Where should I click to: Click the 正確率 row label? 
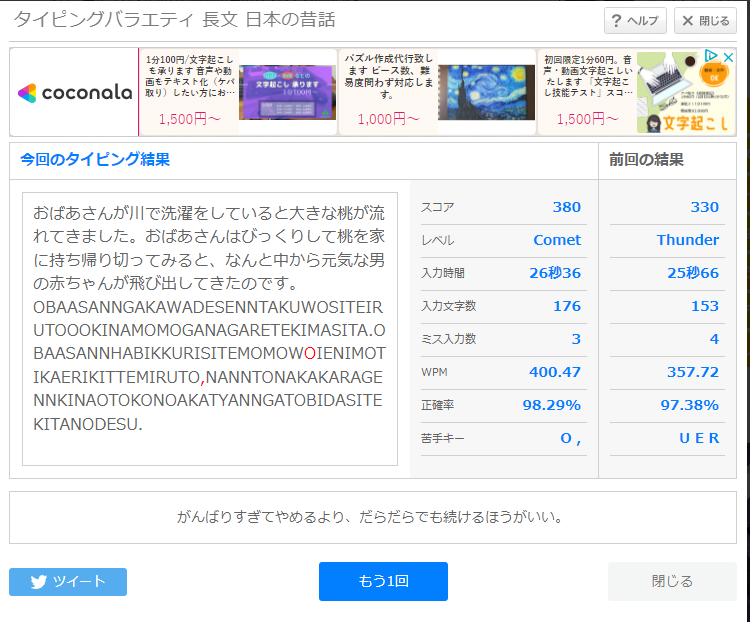pyautogui.click(x=437, y=405)
